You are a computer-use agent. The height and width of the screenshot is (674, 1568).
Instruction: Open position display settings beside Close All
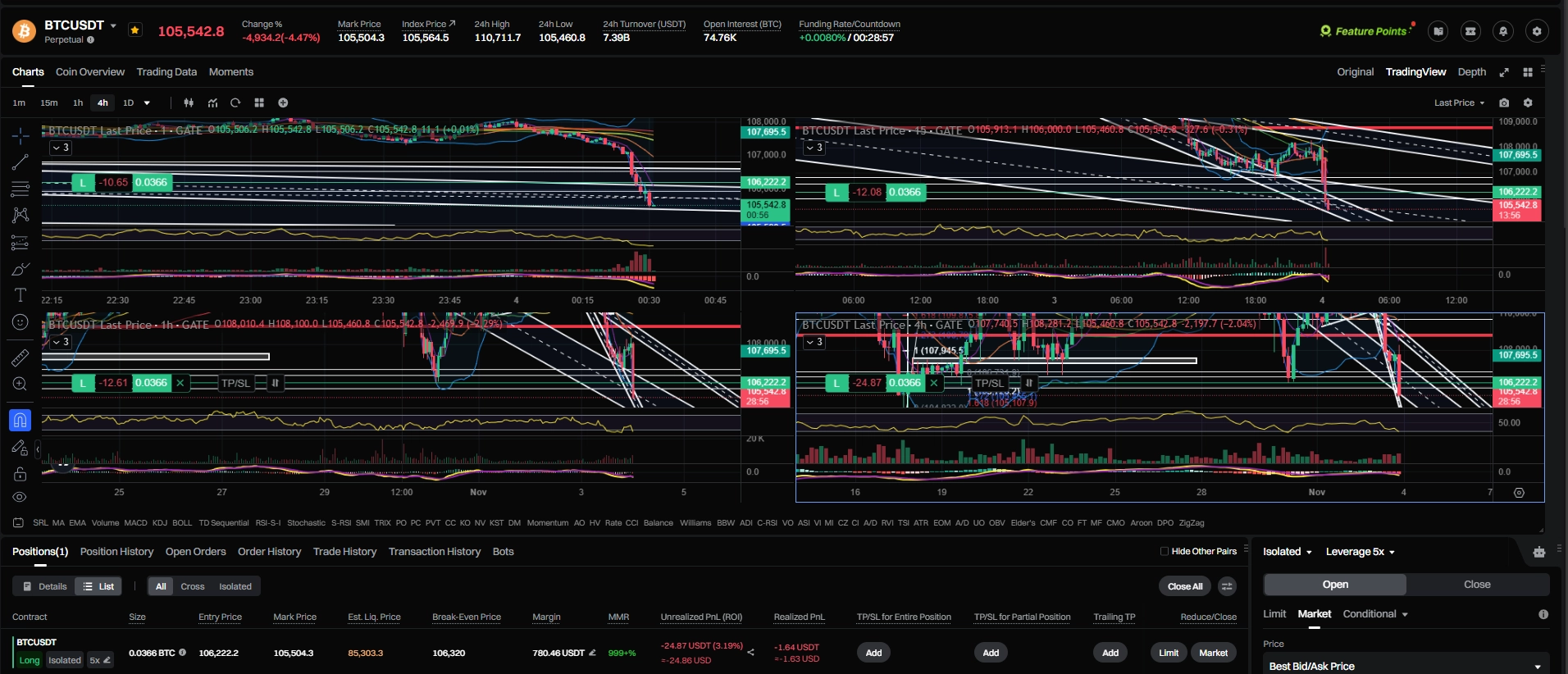click(1227, 585)
